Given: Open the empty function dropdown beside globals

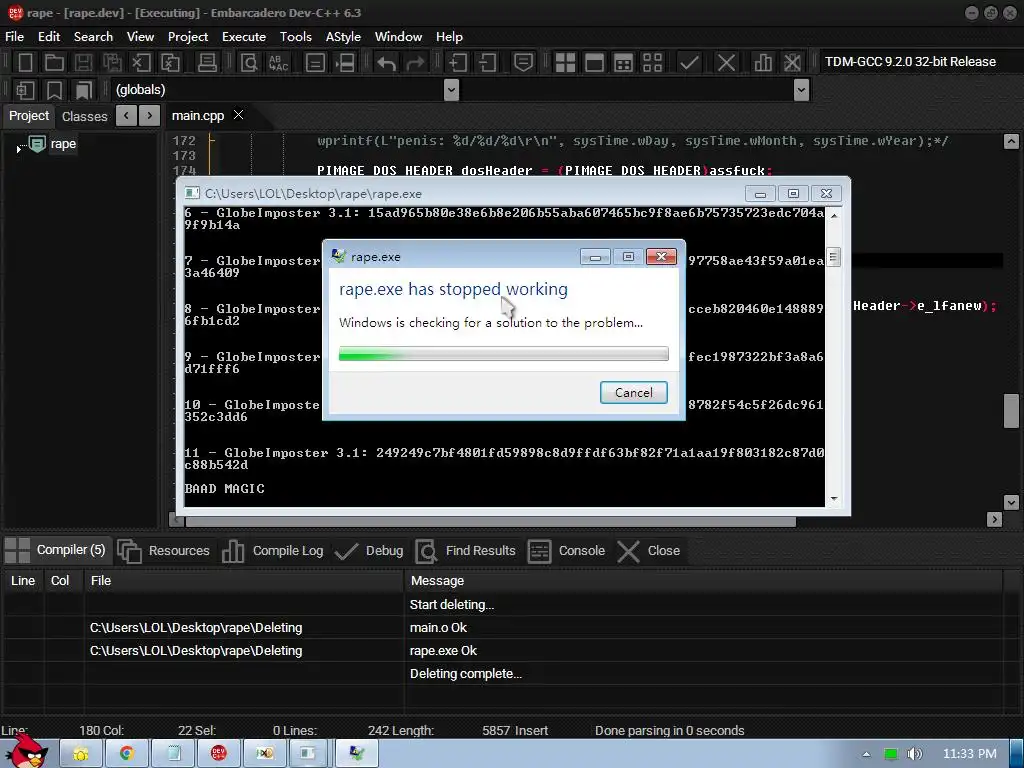Looking at the screenshot, I should pyautogui.click(x=802, y=90).
